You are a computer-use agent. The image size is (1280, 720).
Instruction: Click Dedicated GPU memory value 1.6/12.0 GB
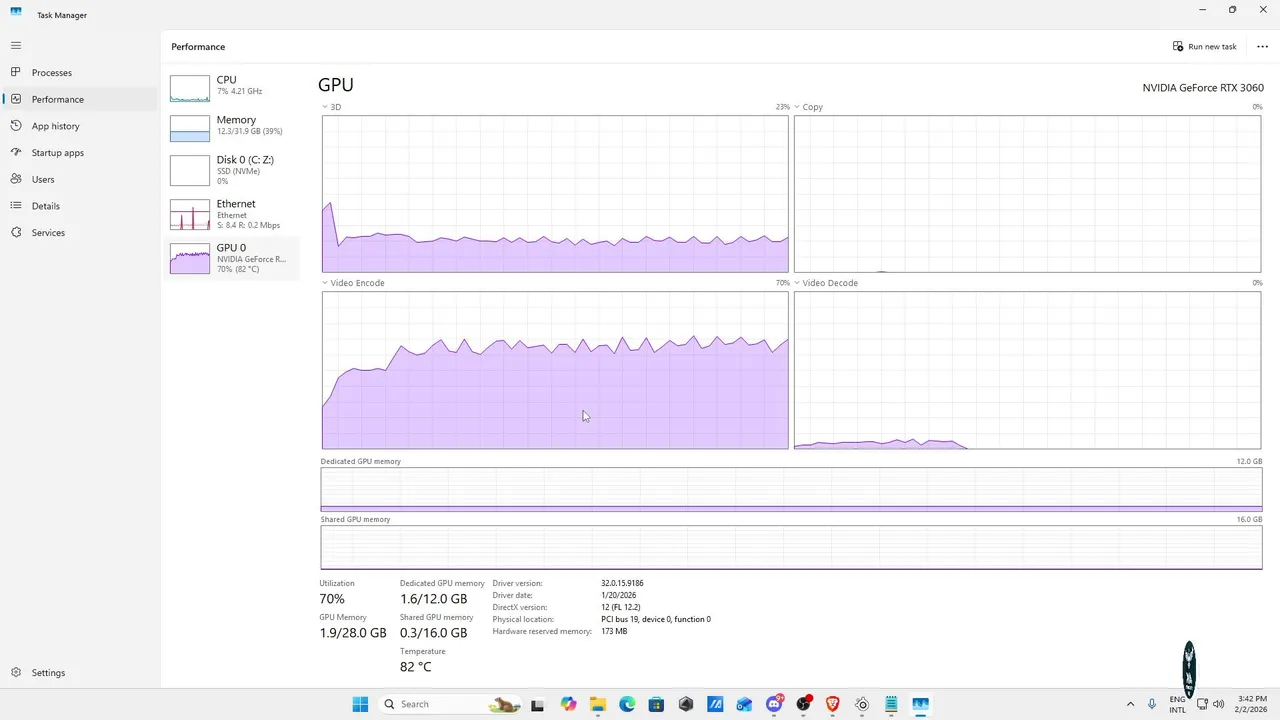pos(434,599)
